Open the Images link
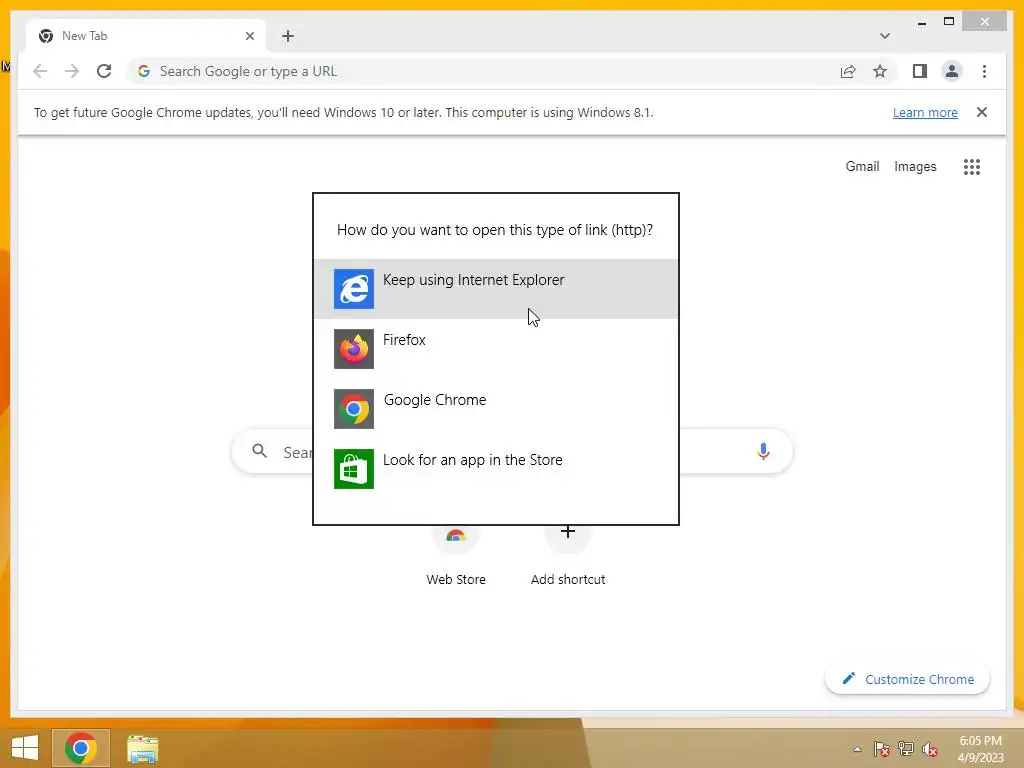This screenshot has height=768, width=1024. tap(915, 167)
